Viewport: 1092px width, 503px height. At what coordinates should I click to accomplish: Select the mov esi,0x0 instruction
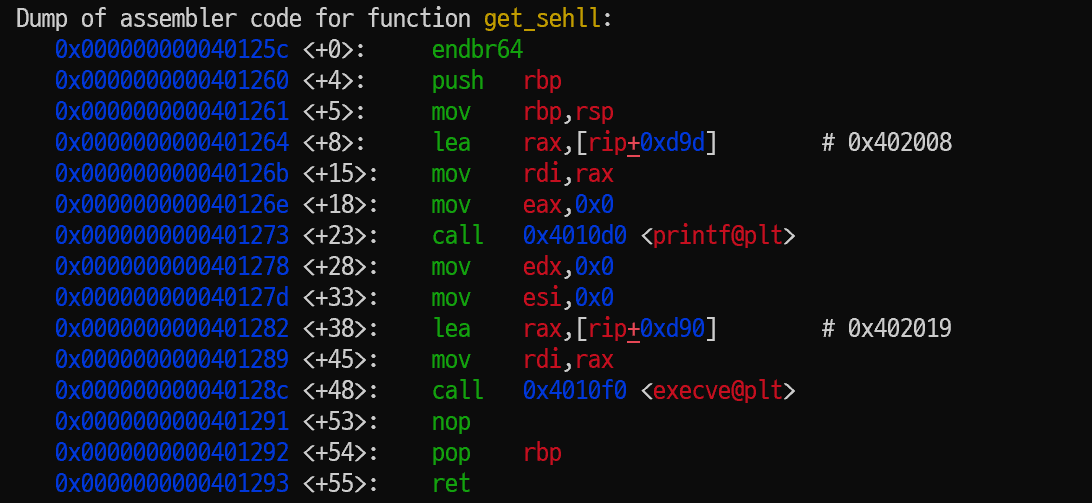(522, 297)
